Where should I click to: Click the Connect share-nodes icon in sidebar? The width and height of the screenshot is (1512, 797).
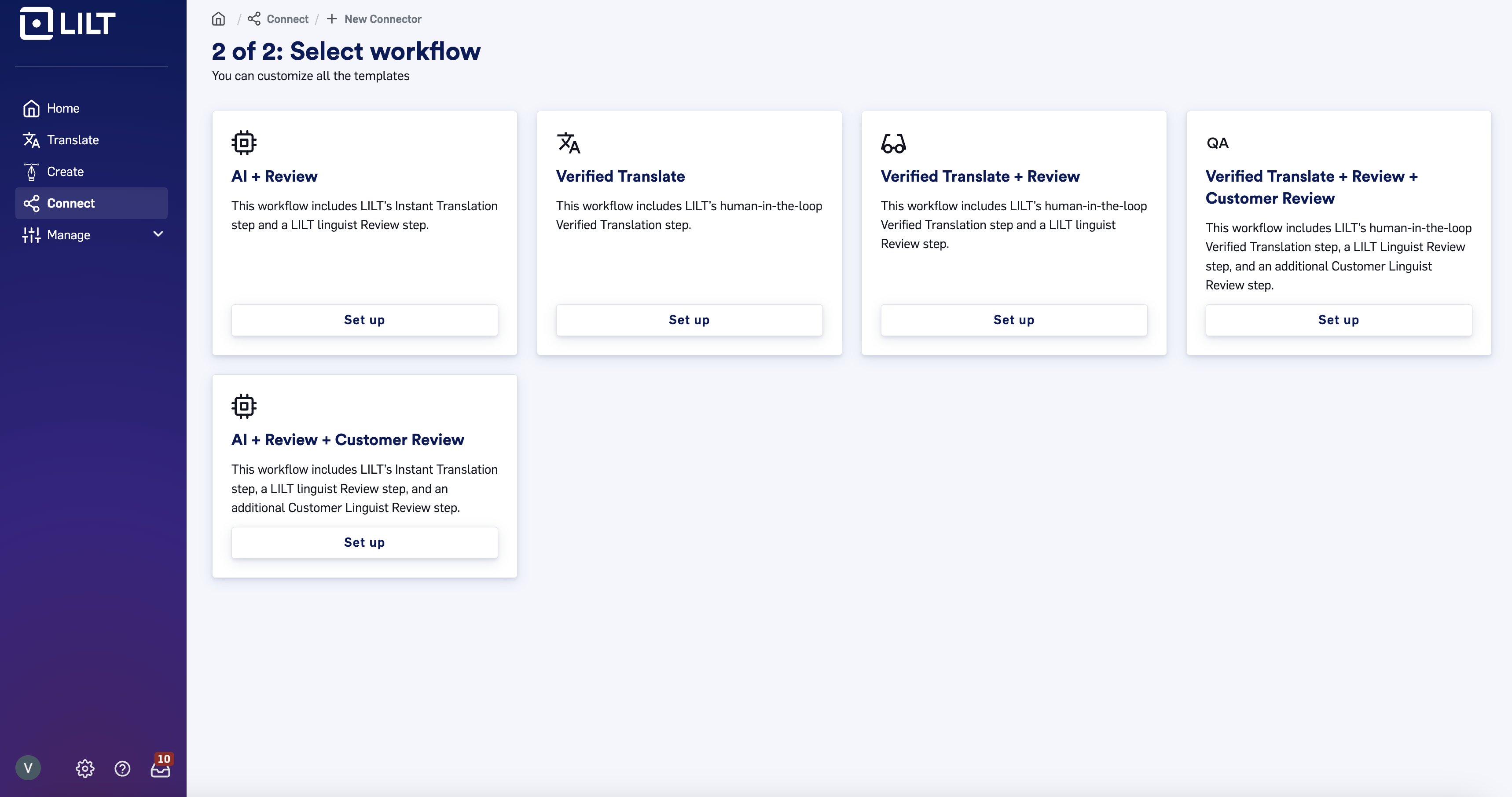[x=31, y=204]
